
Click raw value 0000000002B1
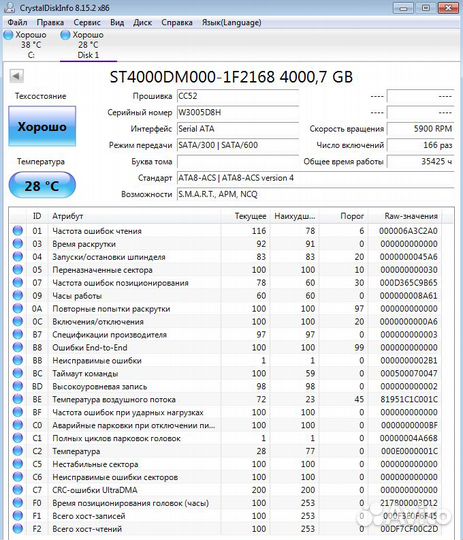pyautogui.click(x=409, y=360)
